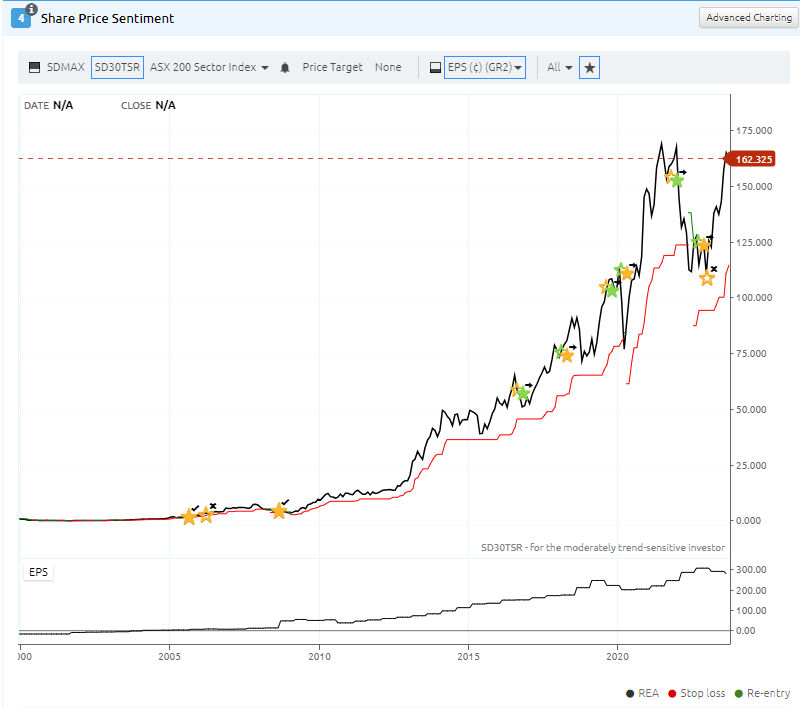Click the star favorites icon in the toolbar
The height and width of the screenshot is (708, 800).
click(x=589, y=67)
